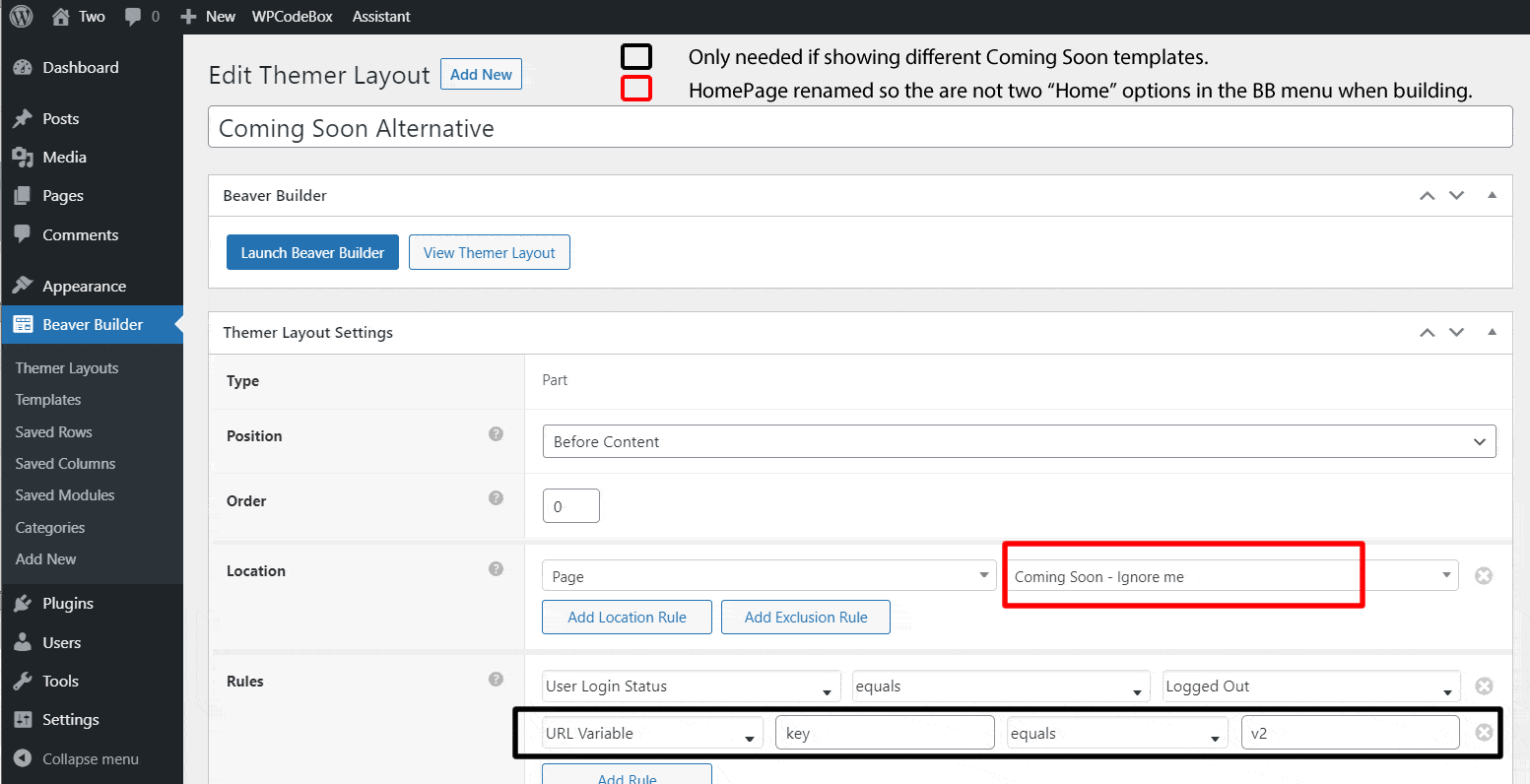Open Assistant in admin bar
1530x784 pixels.
tap(381, 16)
